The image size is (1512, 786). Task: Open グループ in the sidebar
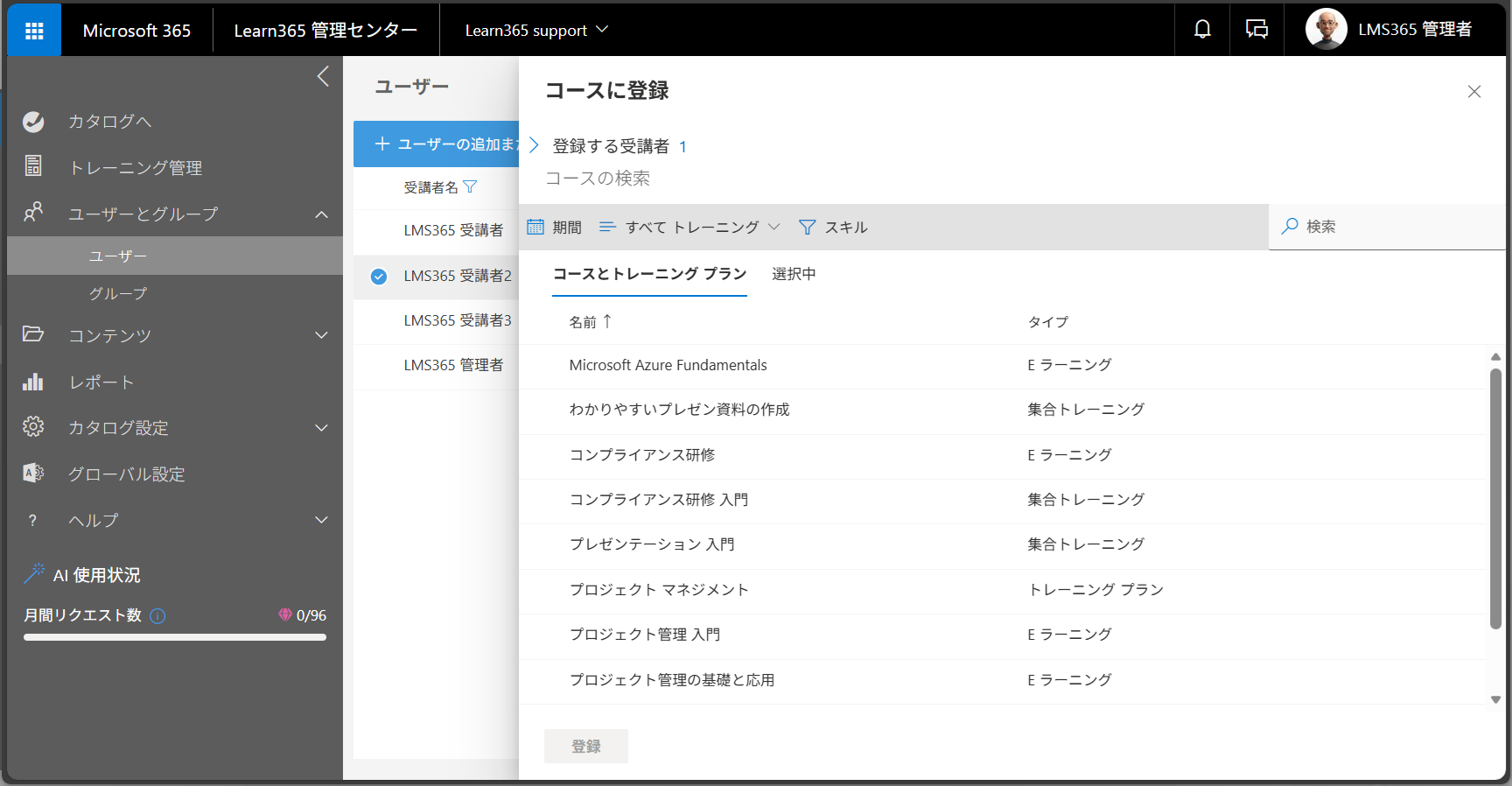coord(175,294)
